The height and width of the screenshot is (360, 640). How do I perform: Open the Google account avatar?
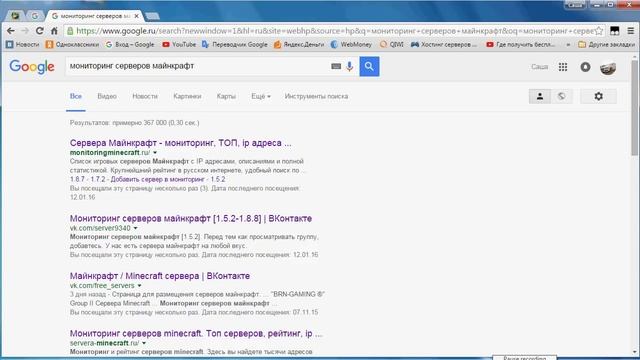pos(608,67)
